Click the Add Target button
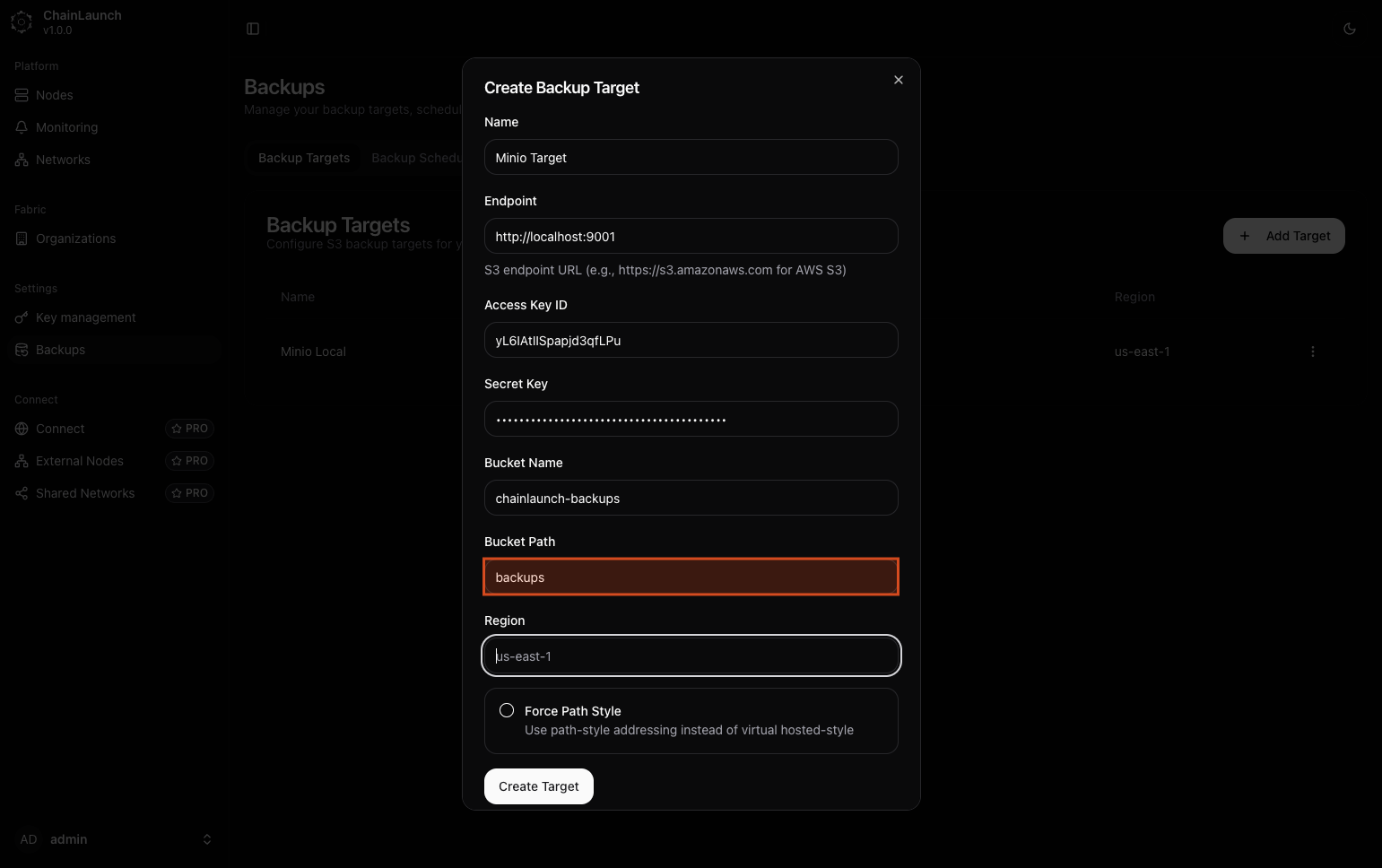Image resolution: width=1382 pixels, height=868 pixels. coord(1283,236)
